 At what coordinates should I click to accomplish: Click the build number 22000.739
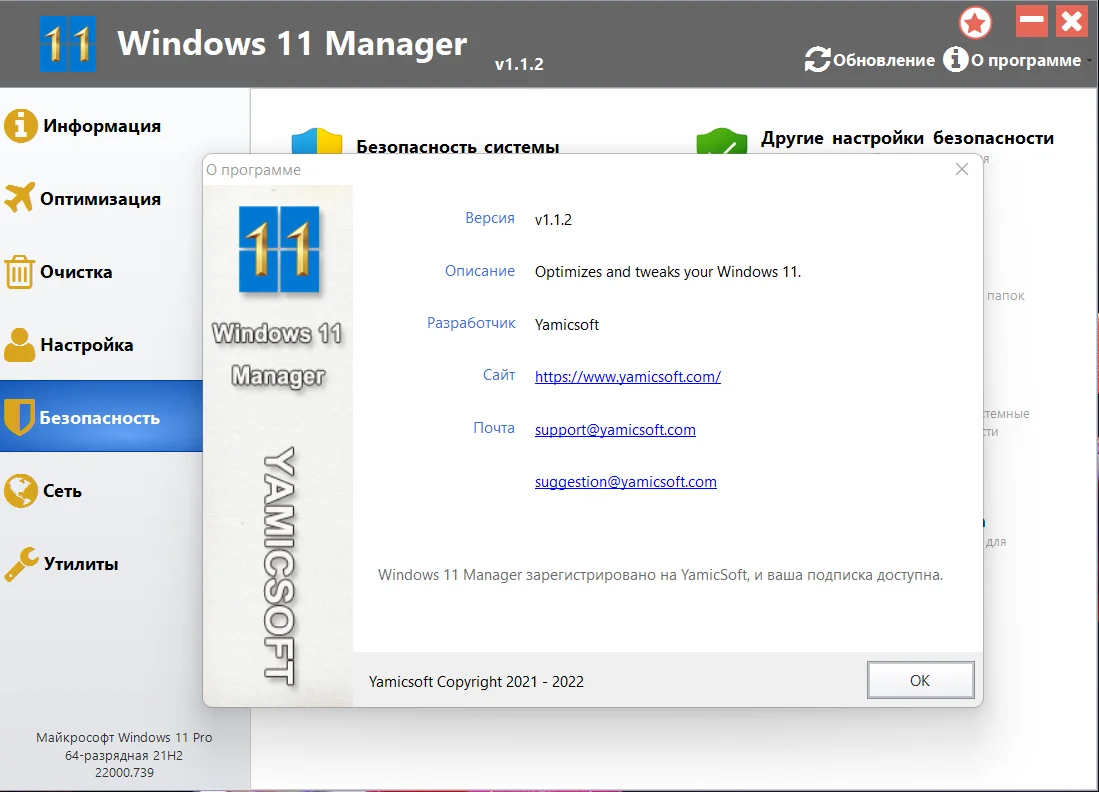(x=124, y=772)
